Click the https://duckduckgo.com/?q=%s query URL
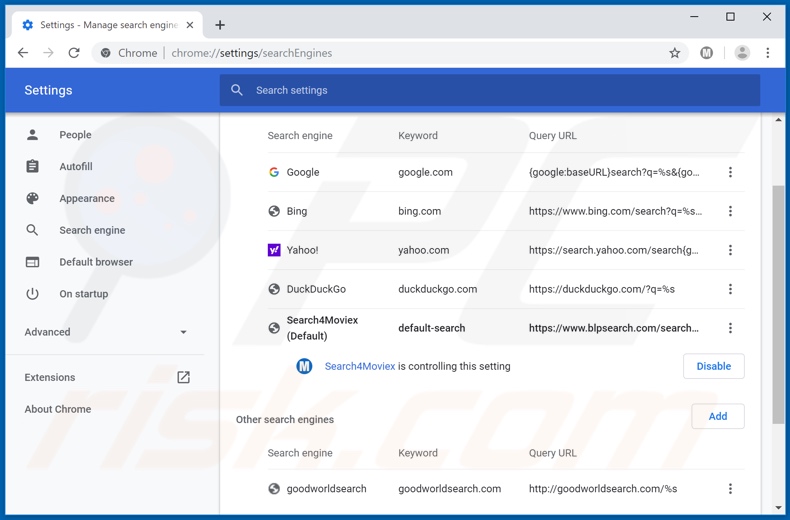This screenshot has width=790, height=520. pos(602,289)
